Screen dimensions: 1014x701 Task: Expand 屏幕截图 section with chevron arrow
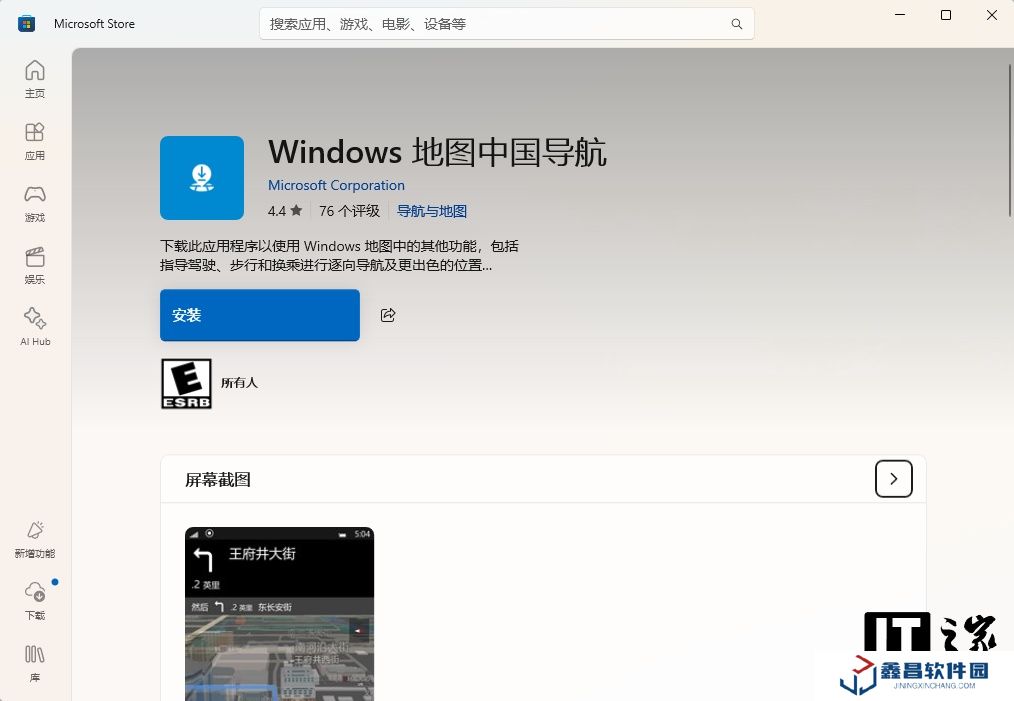tap(893, 479)
